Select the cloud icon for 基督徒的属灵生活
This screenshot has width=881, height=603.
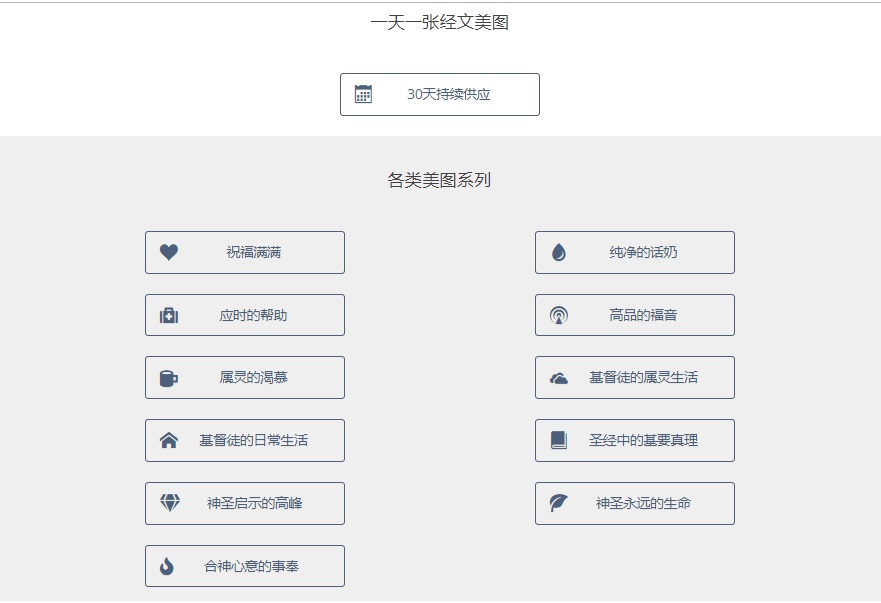(x=559, y=378)
